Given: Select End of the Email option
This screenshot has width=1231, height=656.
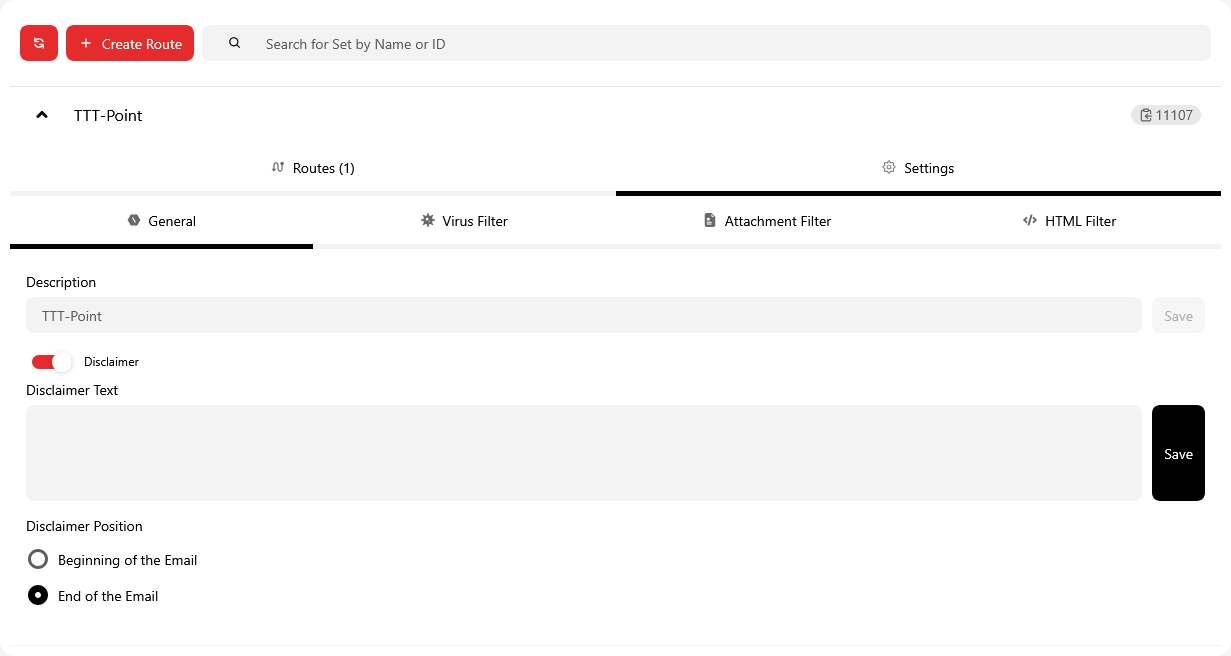Looking at the screenshot, I should 38,596.
